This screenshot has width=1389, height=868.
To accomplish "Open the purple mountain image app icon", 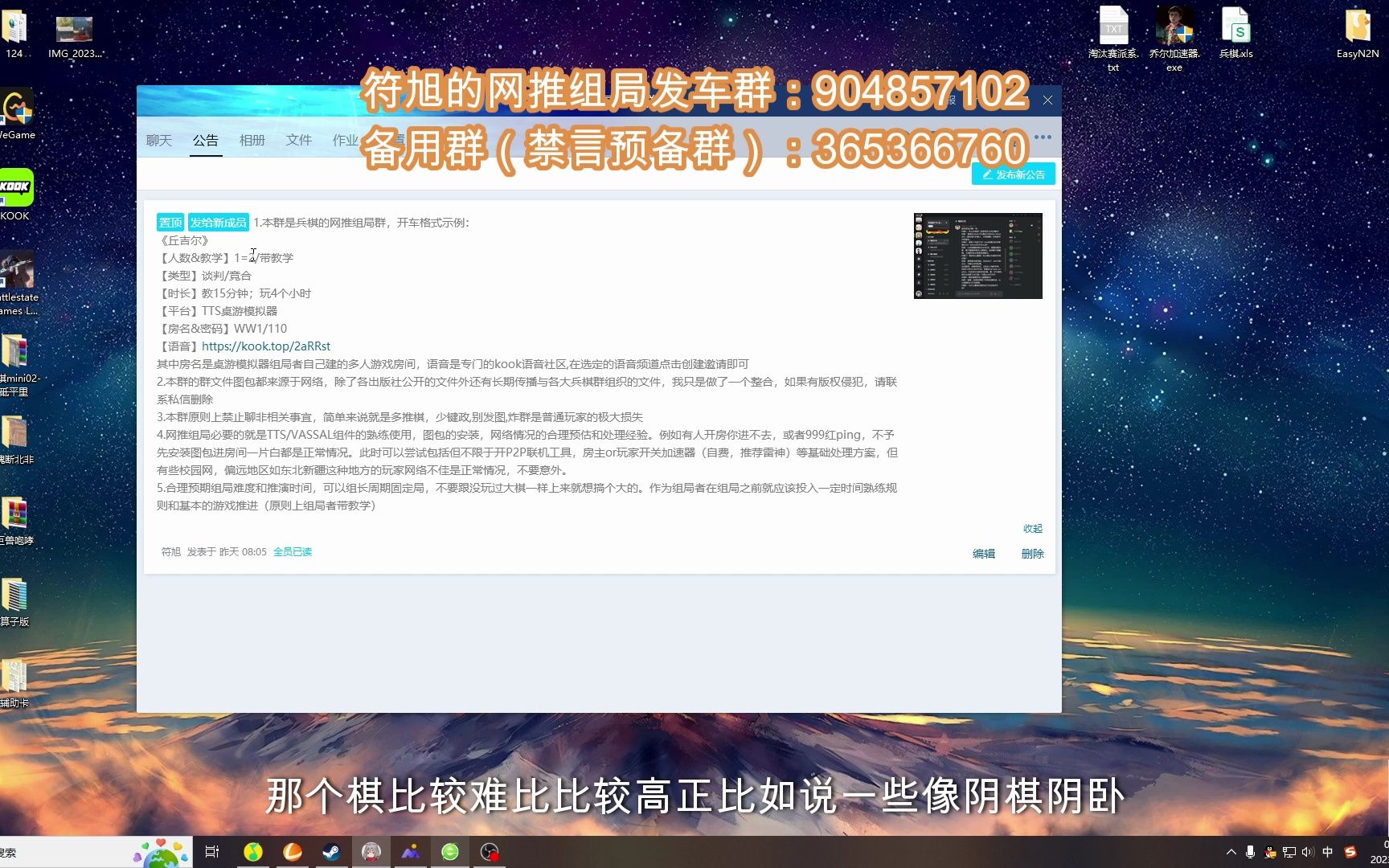I will point(411,852).
